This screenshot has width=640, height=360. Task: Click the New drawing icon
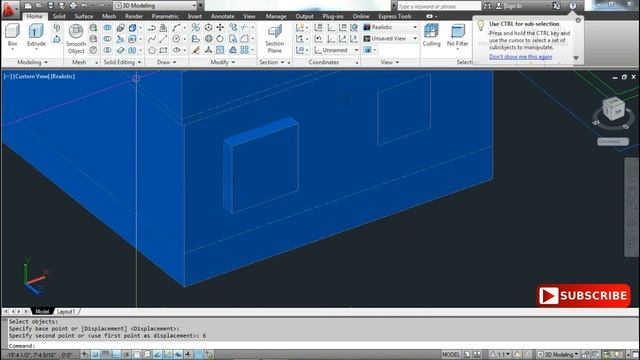(28, 5)
